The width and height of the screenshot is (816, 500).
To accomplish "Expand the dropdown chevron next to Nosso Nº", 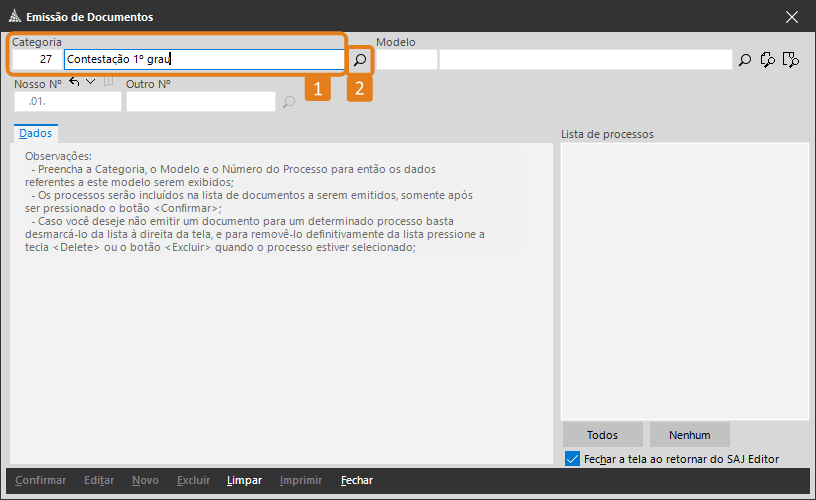I will 91,82.
